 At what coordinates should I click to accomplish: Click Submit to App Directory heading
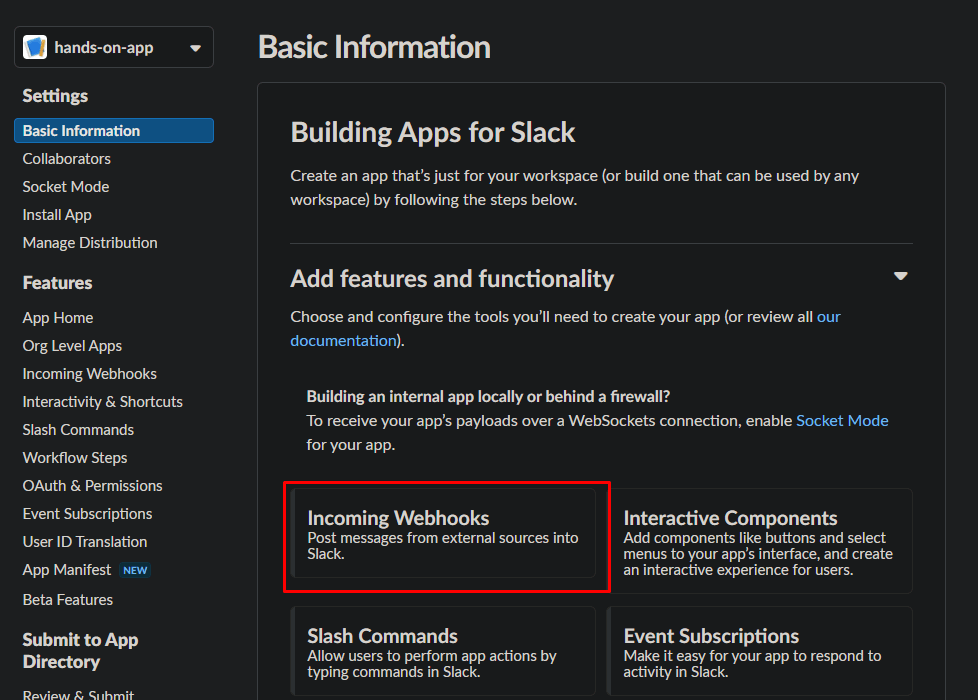pyautogui.click(x=80, y=651)
